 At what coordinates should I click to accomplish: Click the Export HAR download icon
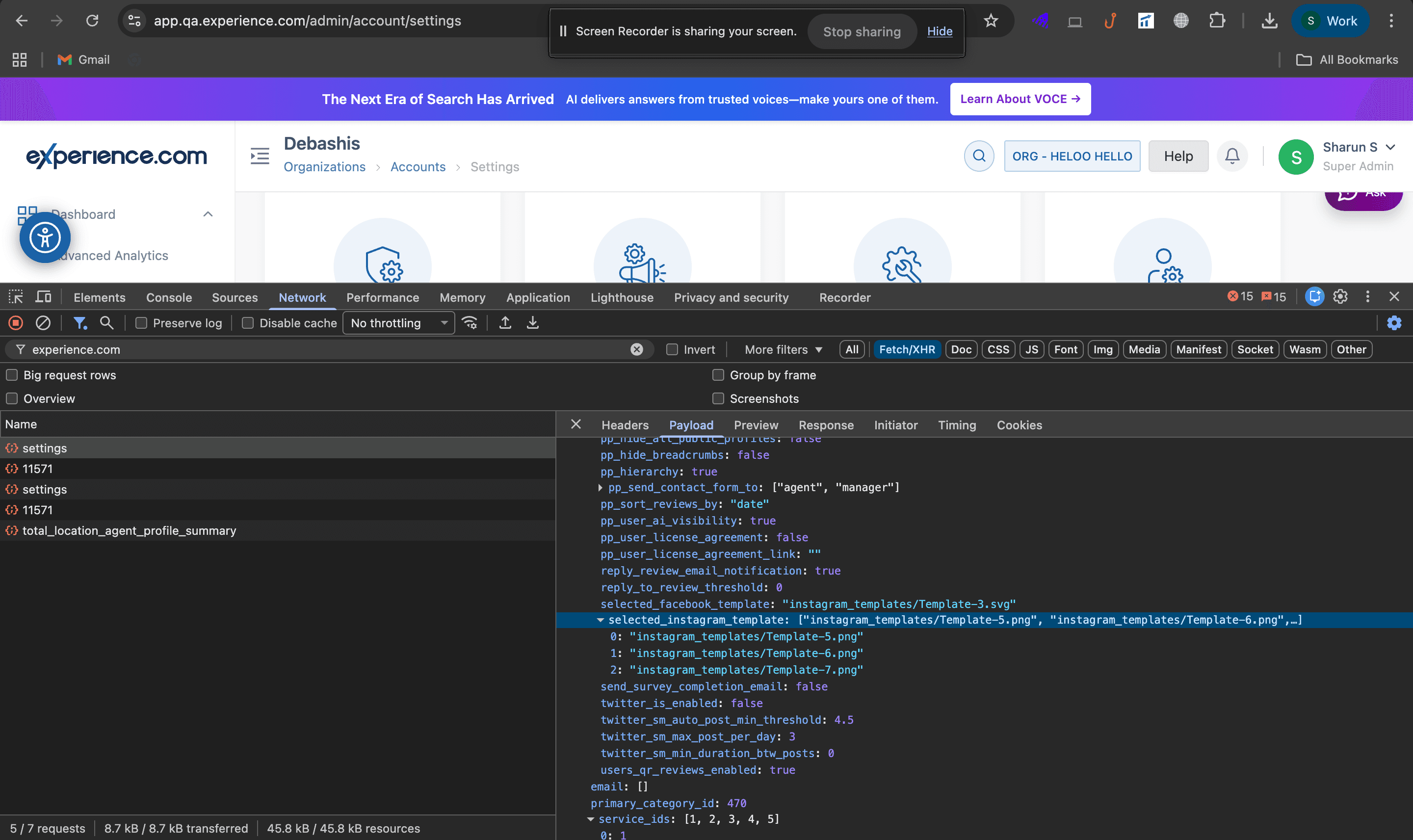[532, 323]
